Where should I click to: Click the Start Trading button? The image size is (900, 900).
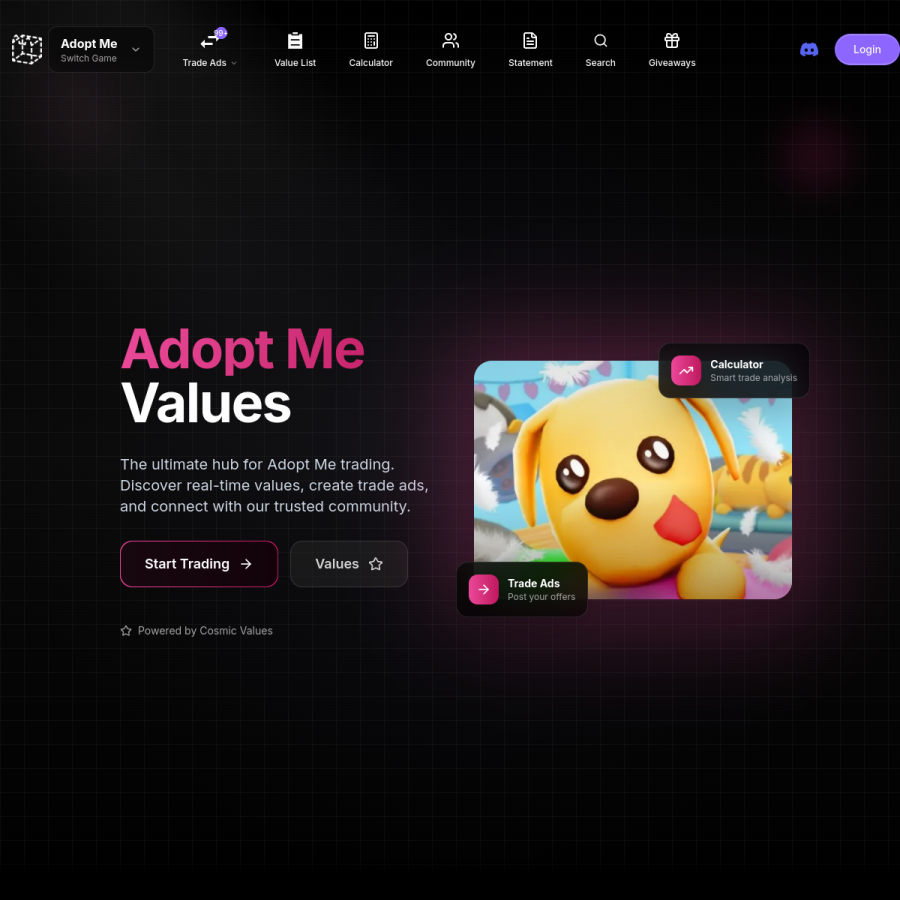199,564
